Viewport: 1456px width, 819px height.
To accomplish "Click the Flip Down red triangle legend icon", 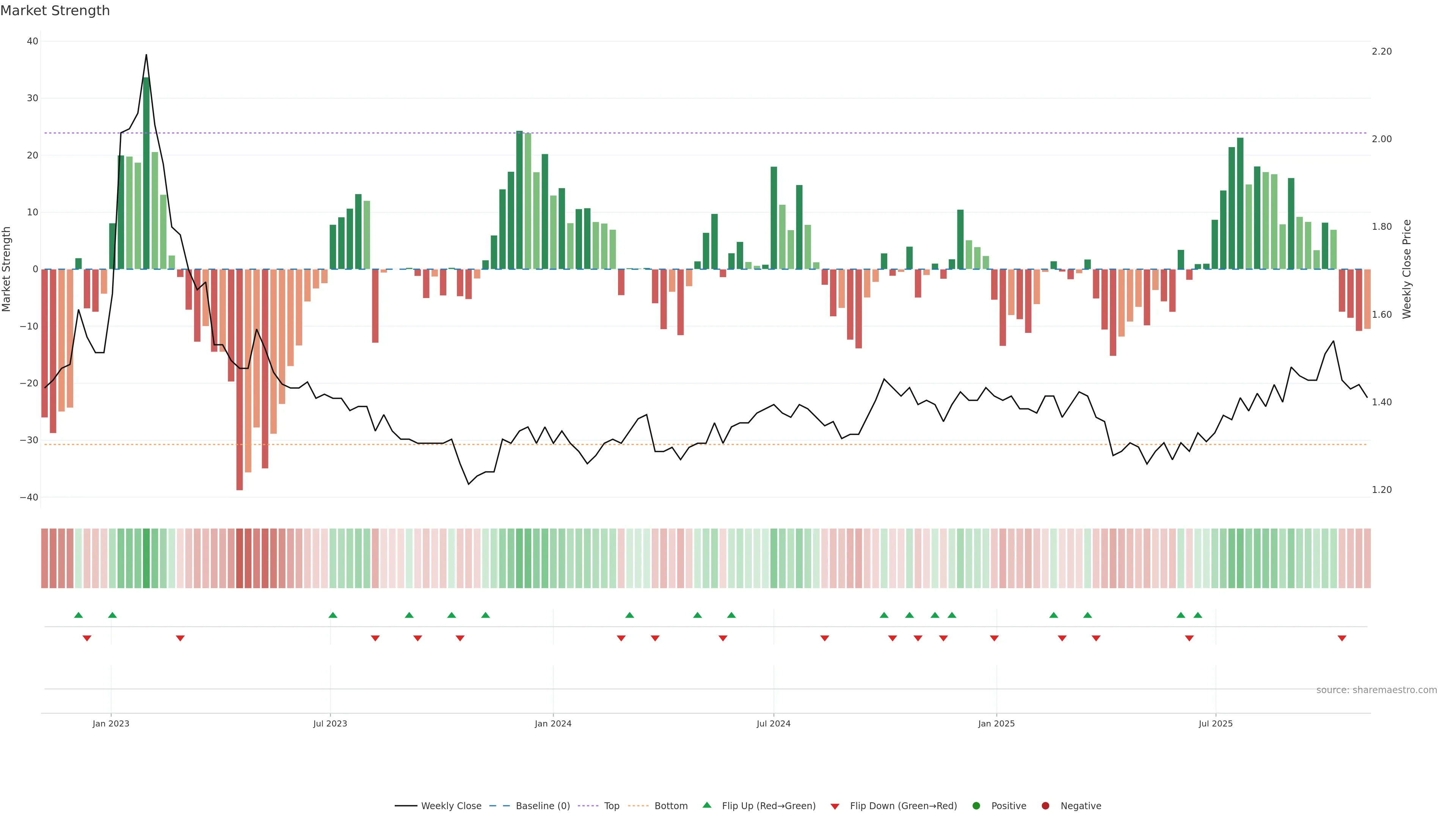I will click(835, 806).
